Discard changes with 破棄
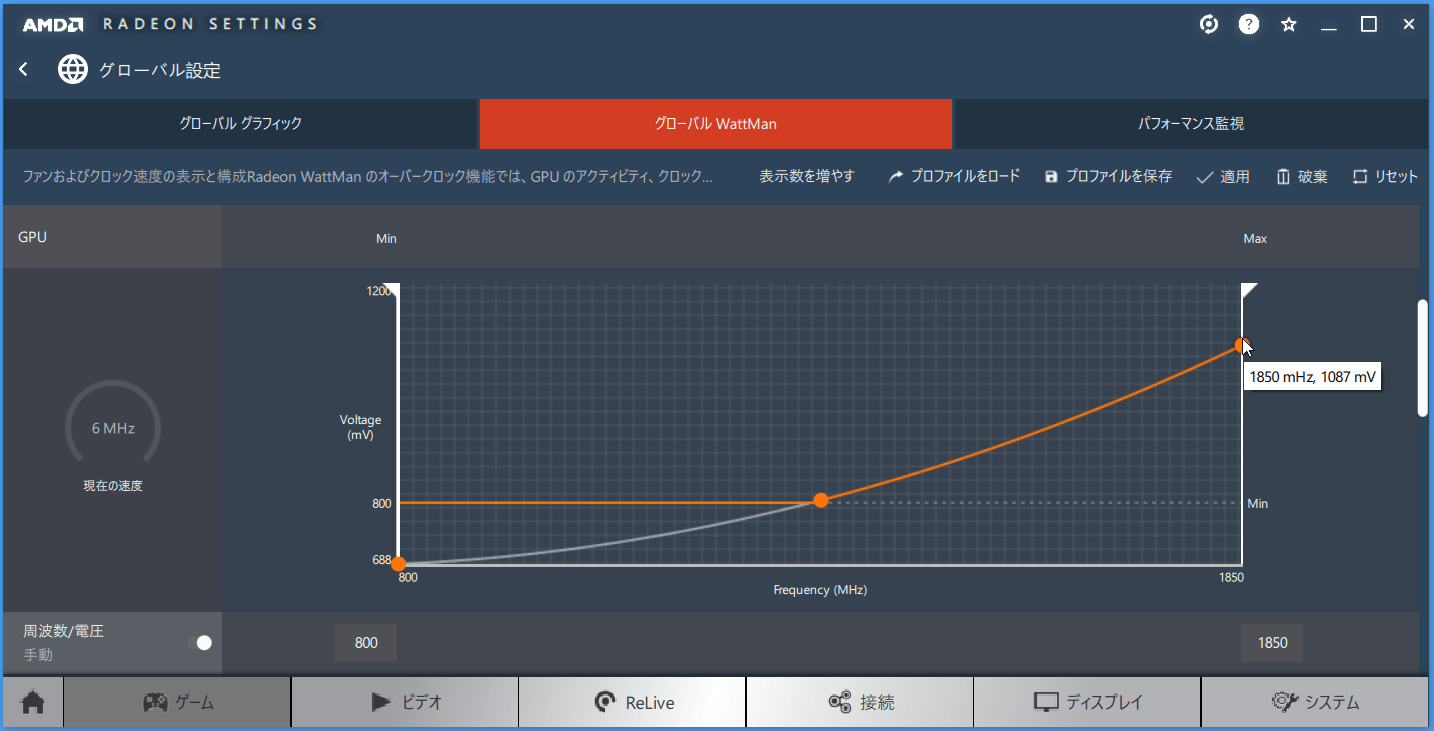 tap(1302, 176)
